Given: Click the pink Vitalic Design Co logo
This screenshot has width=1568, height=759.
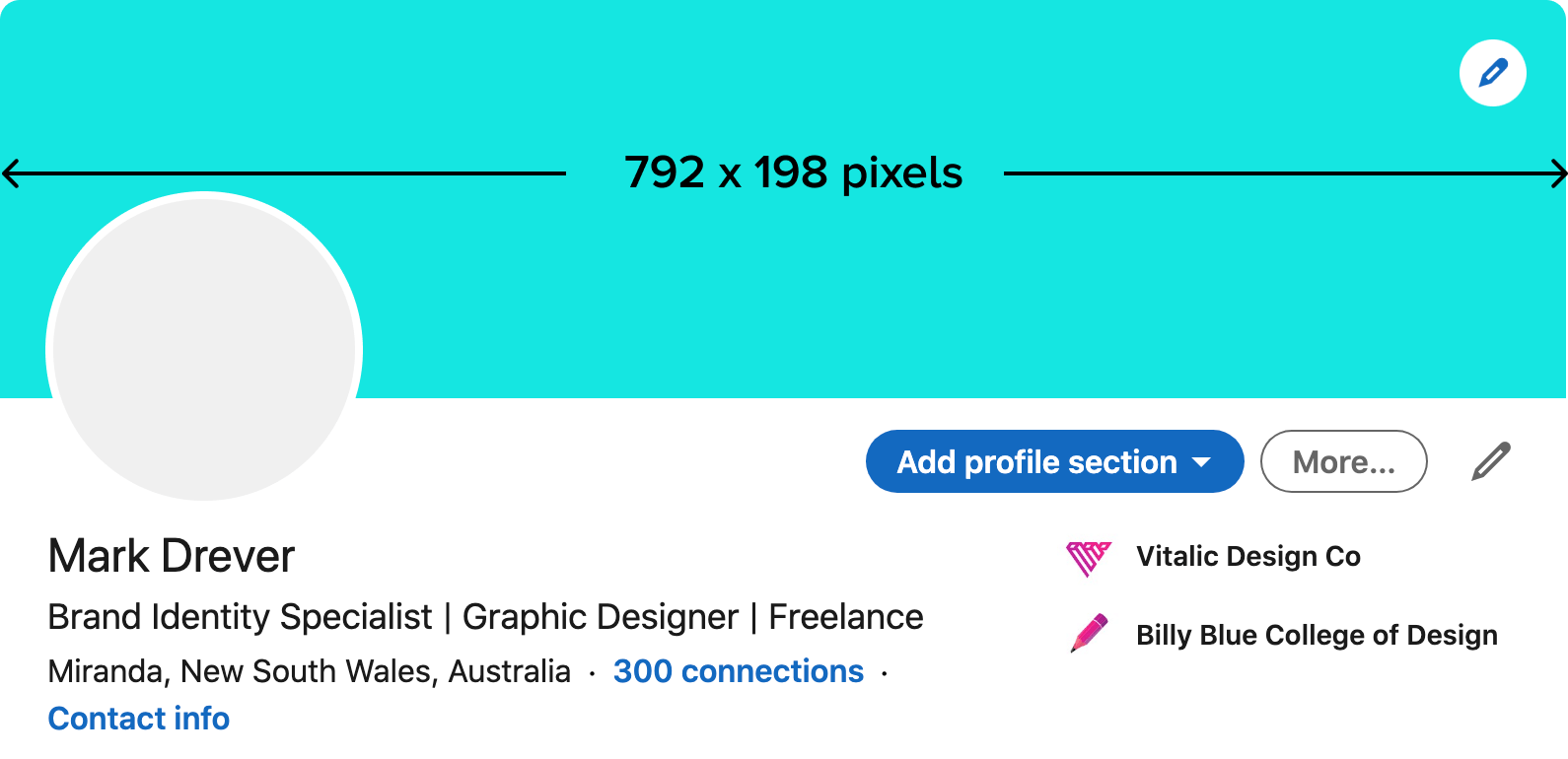Looking at the screenshot, I should [x=1089, y=558].
